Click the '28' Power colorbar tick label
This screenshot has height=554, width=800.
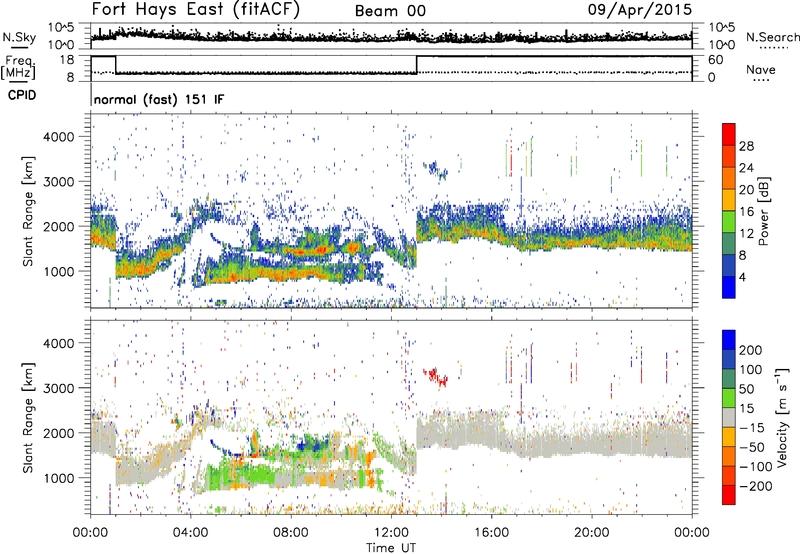click(x=746, y=146)
